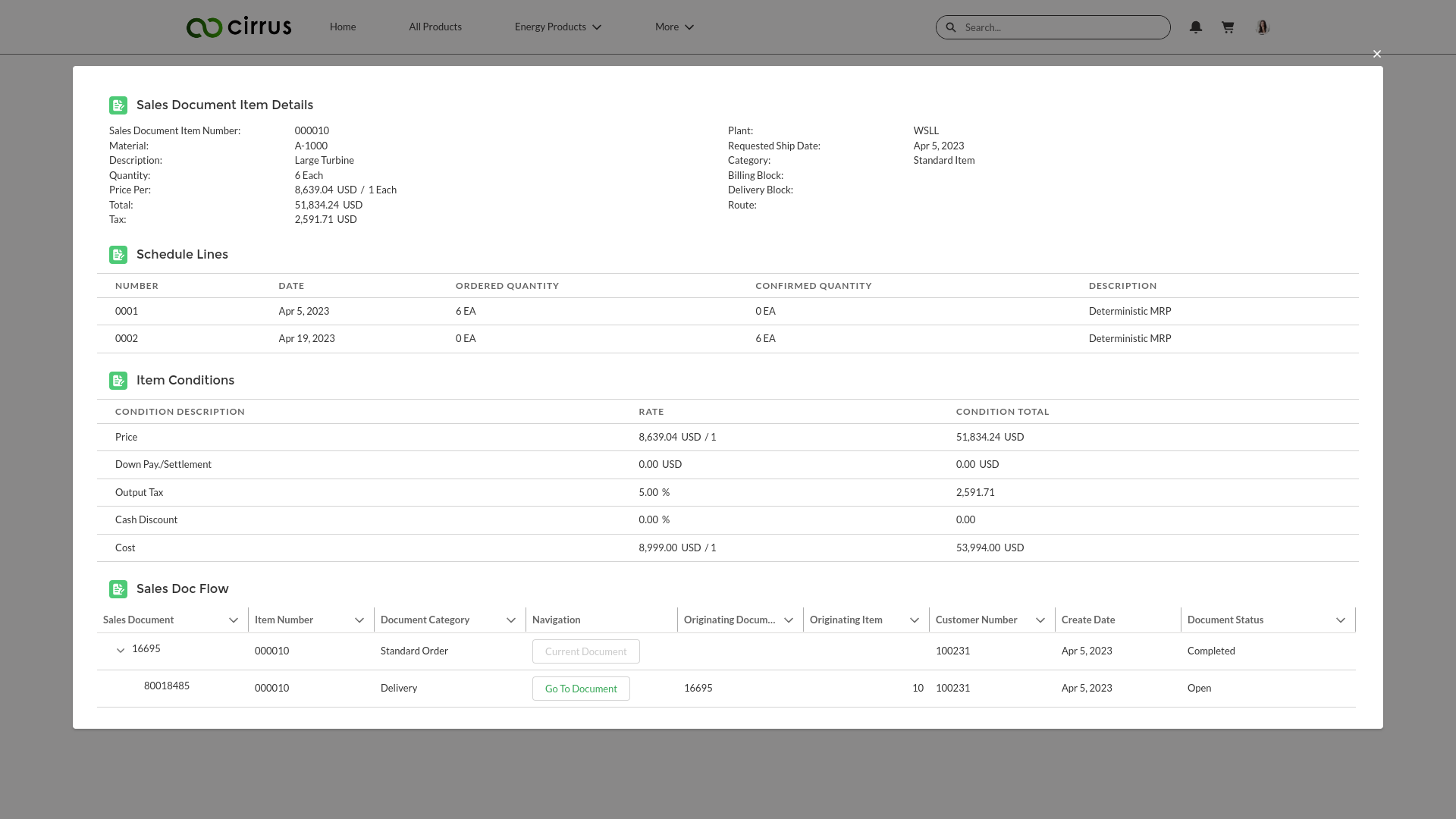Image resolution: width=1456 pixels, height=819 pixels.
Task: Click the Output Tax condition row
Action: 728,492
